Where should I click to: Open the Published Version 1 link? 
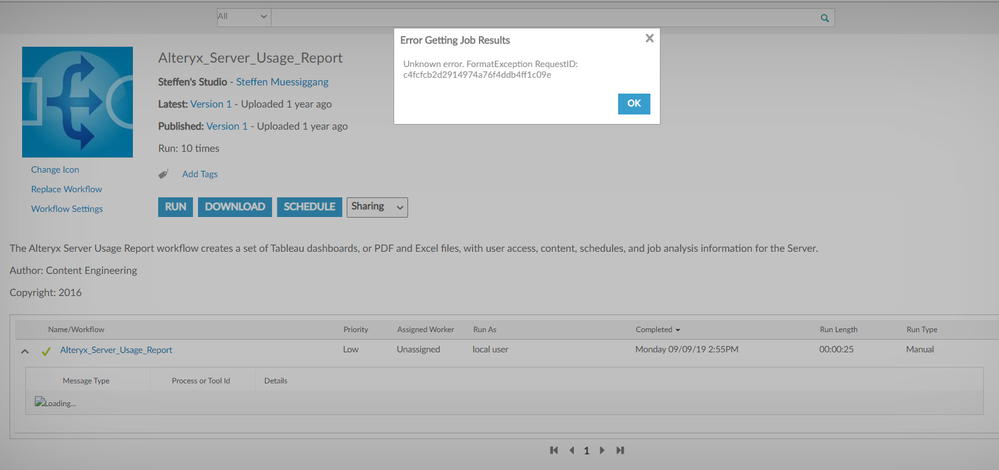(227, 126)
